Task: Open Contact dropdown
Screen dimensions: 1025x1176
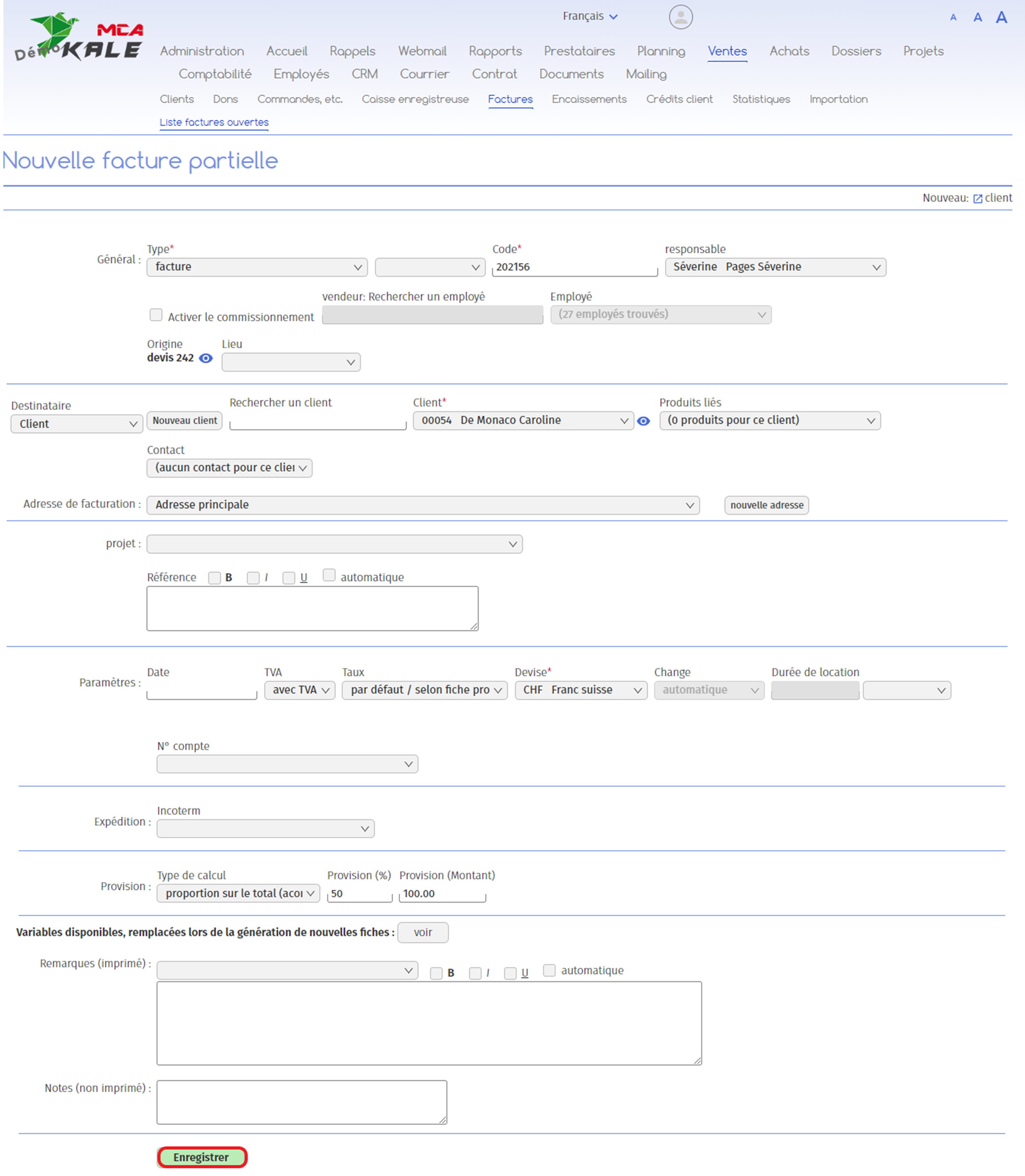Action: coord(229,468)
